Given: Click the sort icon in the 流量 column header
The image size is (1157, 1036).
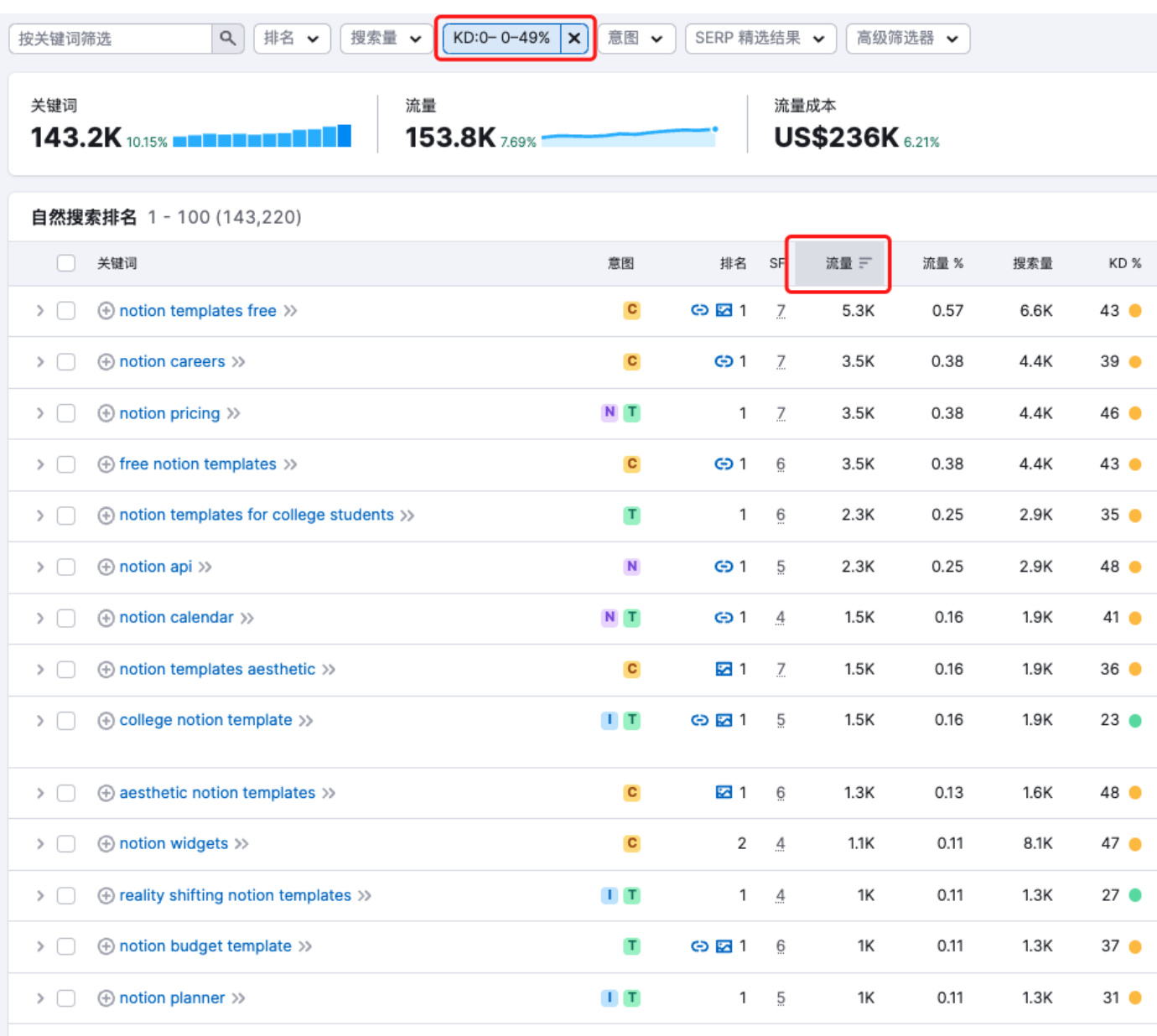Looking at the screenshot, I should [x=865, y=263].
